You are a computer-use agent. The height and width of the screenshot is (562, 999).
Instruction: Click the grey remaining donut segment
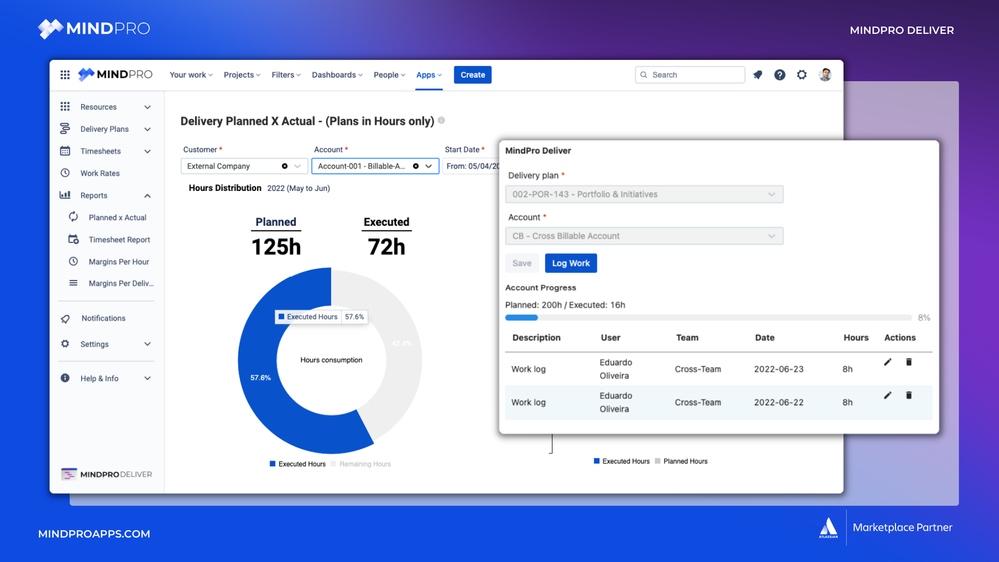point(401,344)
